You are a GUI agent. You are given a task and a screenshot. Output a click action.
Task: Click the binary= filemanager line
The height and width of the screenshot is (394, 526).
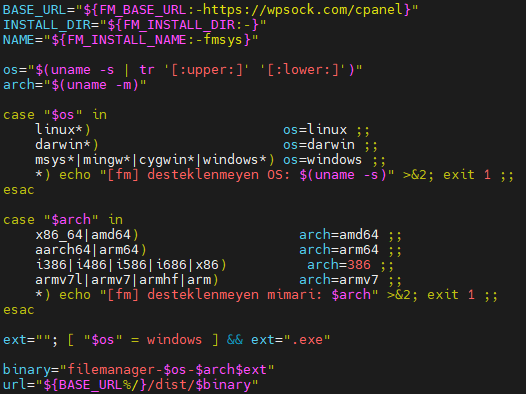click(x=139, y=370)
